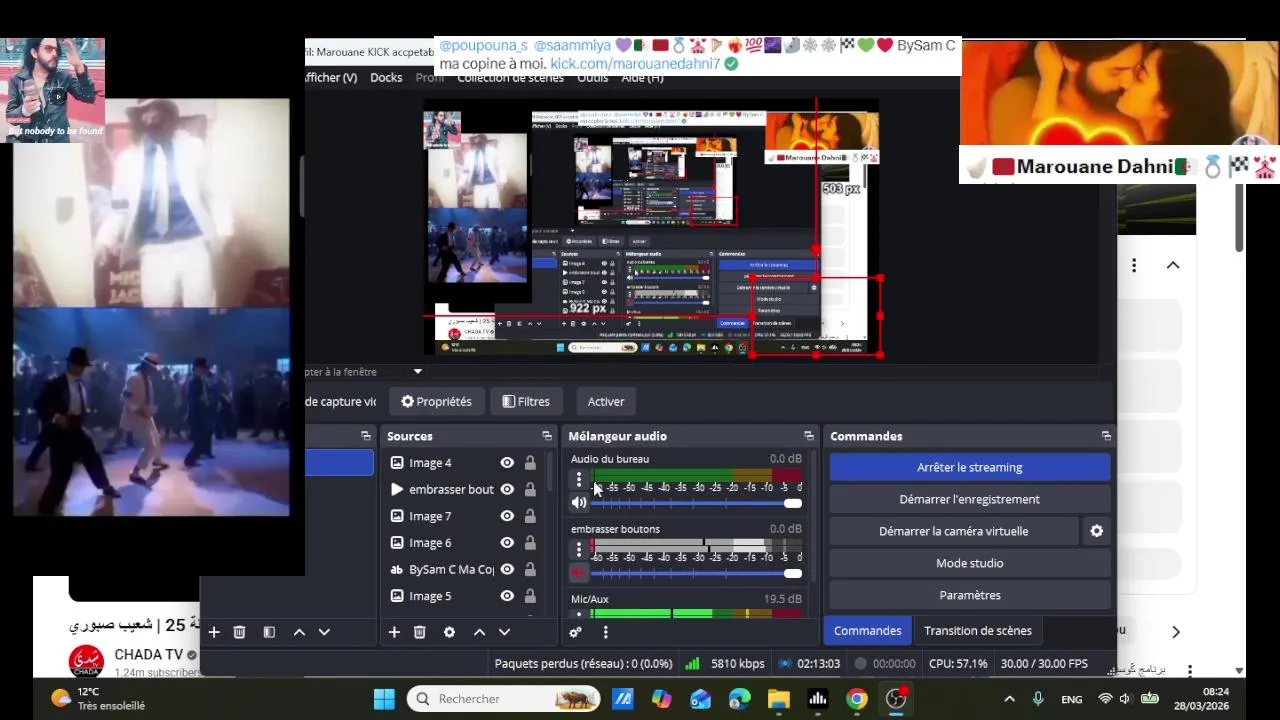Toggle the lock on Image 6
The width and height of the screenshot is (1280, 720).
click(530, 543)
